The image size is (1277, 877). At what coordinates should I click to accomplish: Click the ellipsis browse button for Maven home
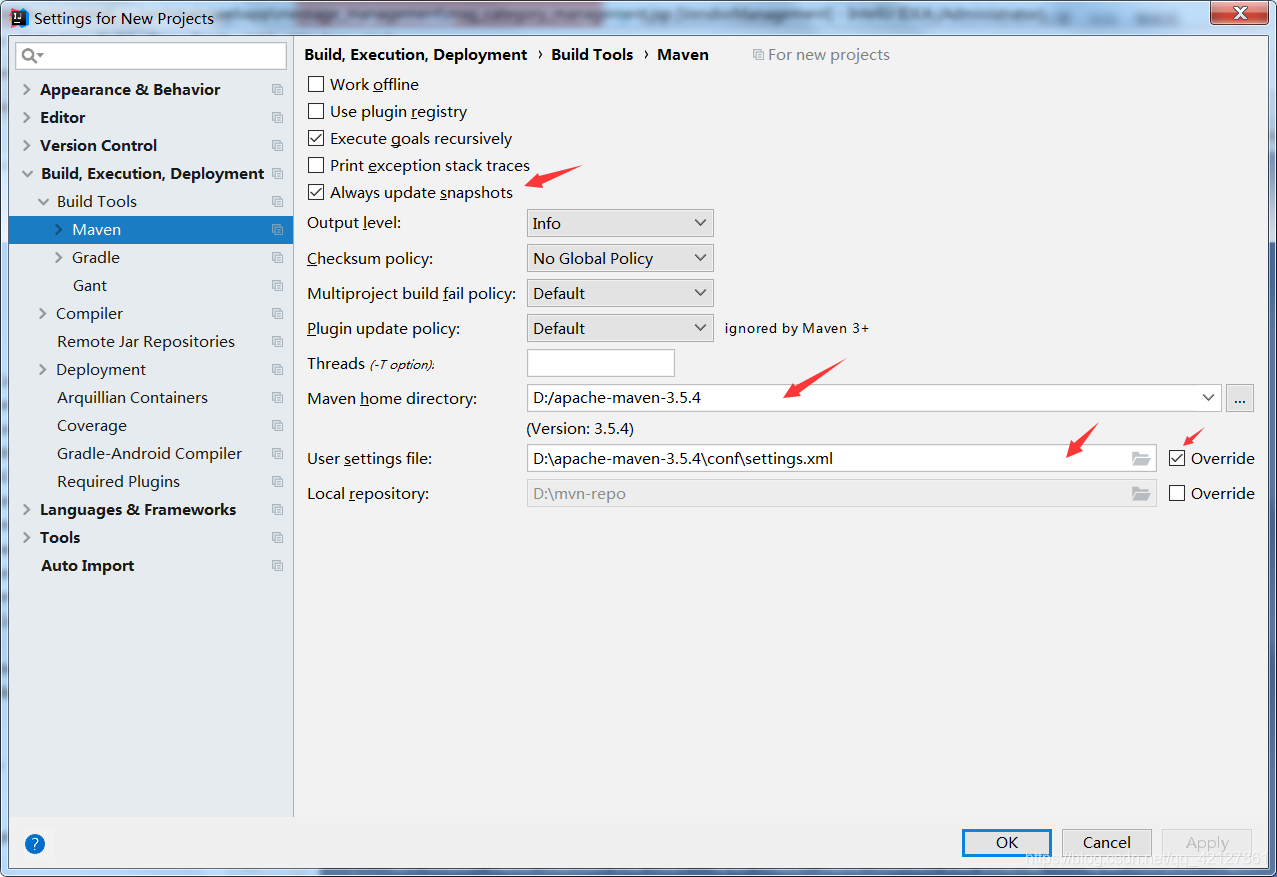(1240, 398)
